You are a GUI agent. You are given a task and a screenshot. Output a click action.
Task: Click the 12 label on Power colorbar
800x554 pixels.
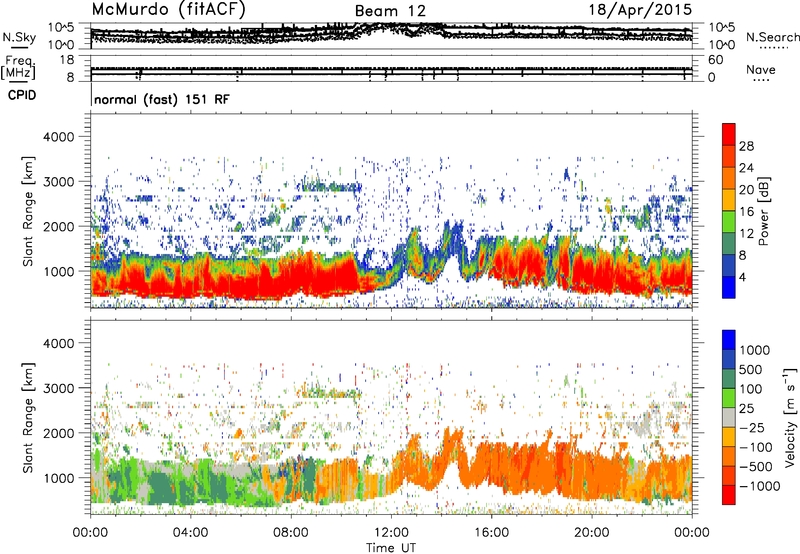(746, 234)
